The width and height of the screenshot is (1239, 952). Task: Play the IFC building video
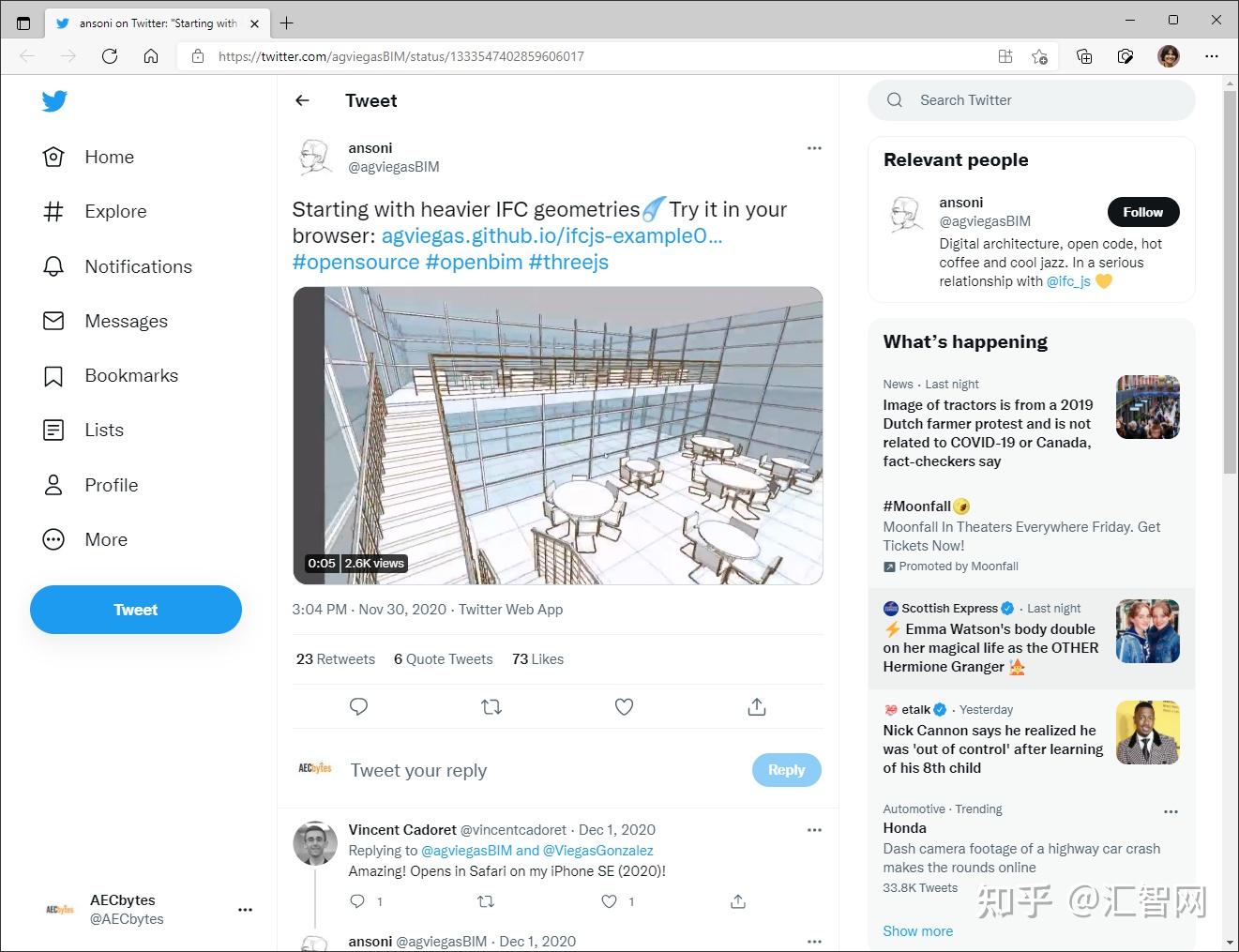[x=558, y=435]
